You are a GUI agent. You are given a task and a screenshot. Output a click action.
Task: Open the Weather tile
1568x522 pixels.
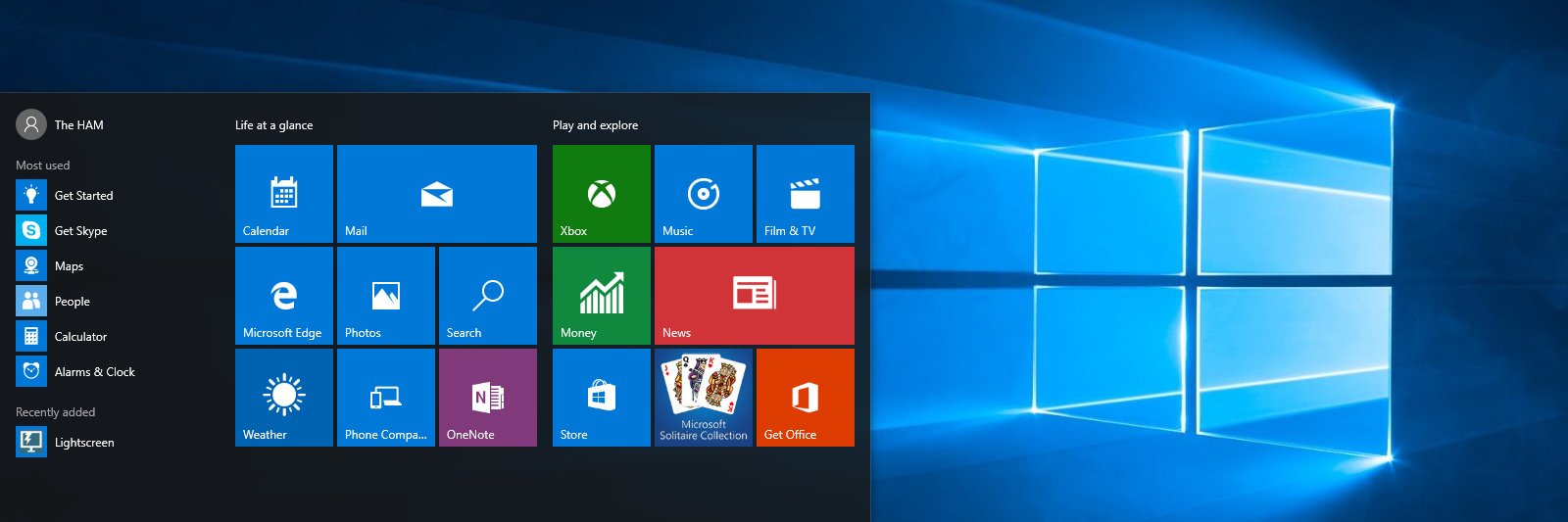coord(284,398)
